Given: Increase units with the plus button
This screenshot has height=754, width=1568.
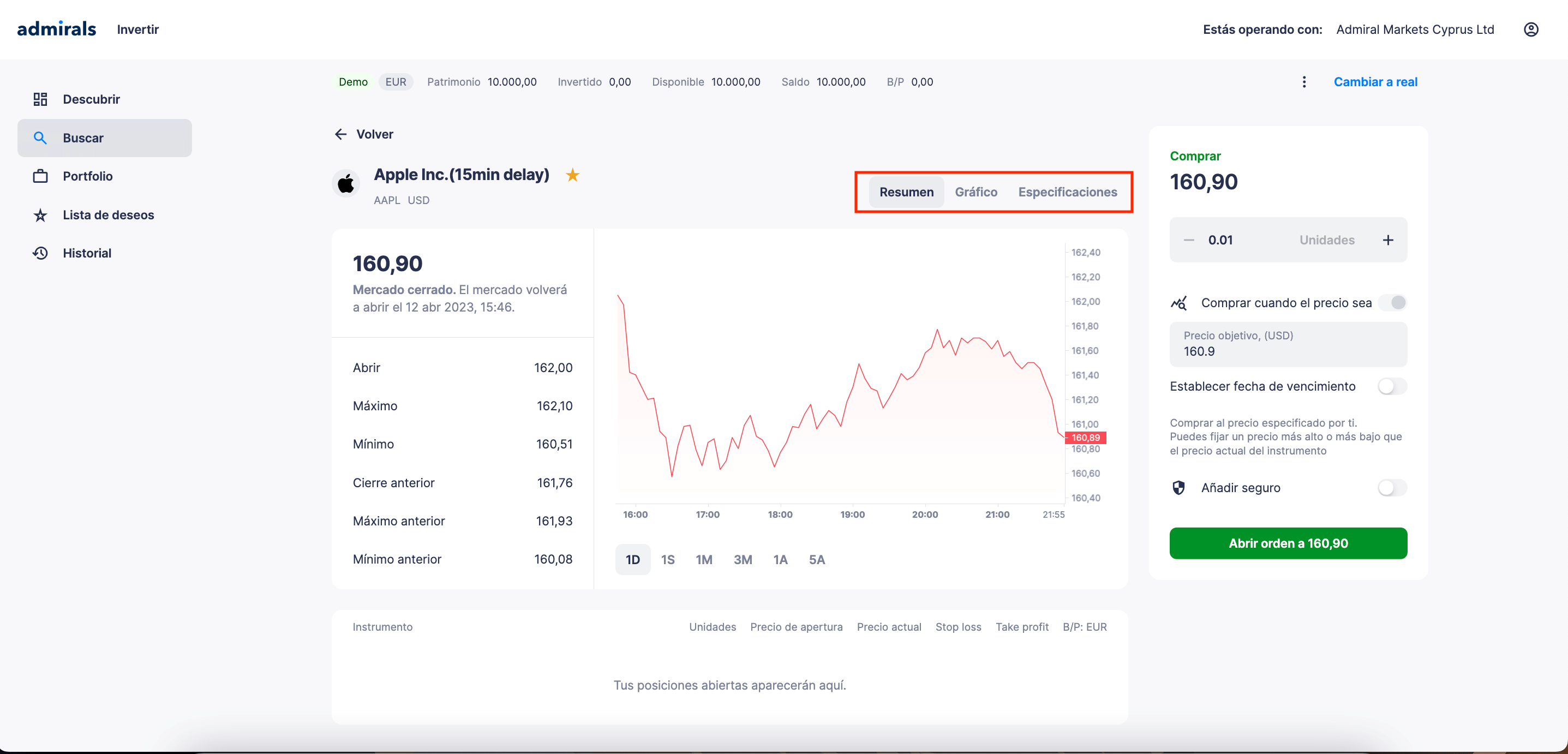Looking at the screenshot, I should (1388, 240).
